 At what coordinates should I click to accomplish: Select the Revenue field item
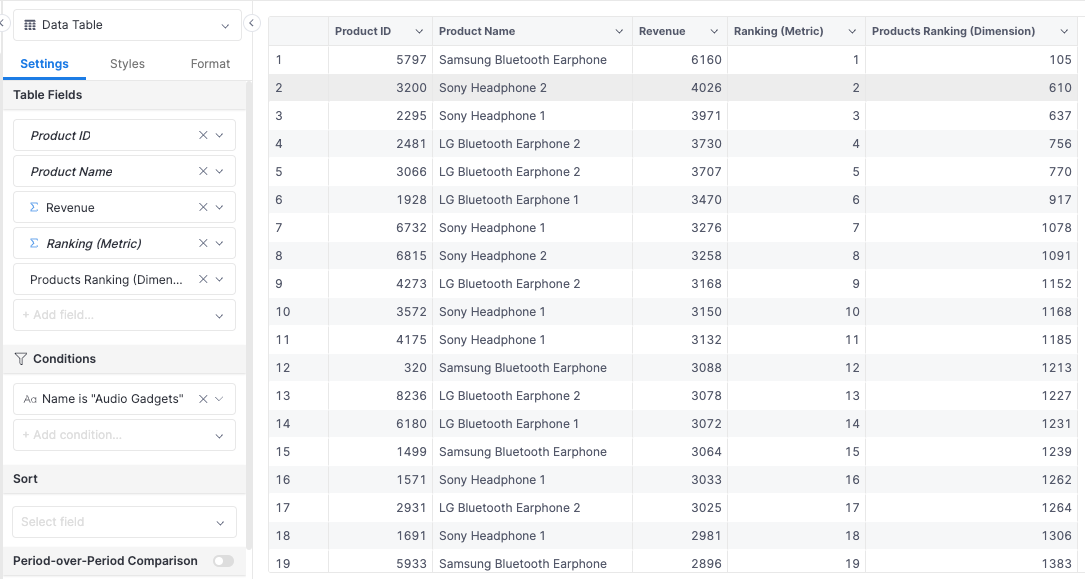[x=125, y=208]
